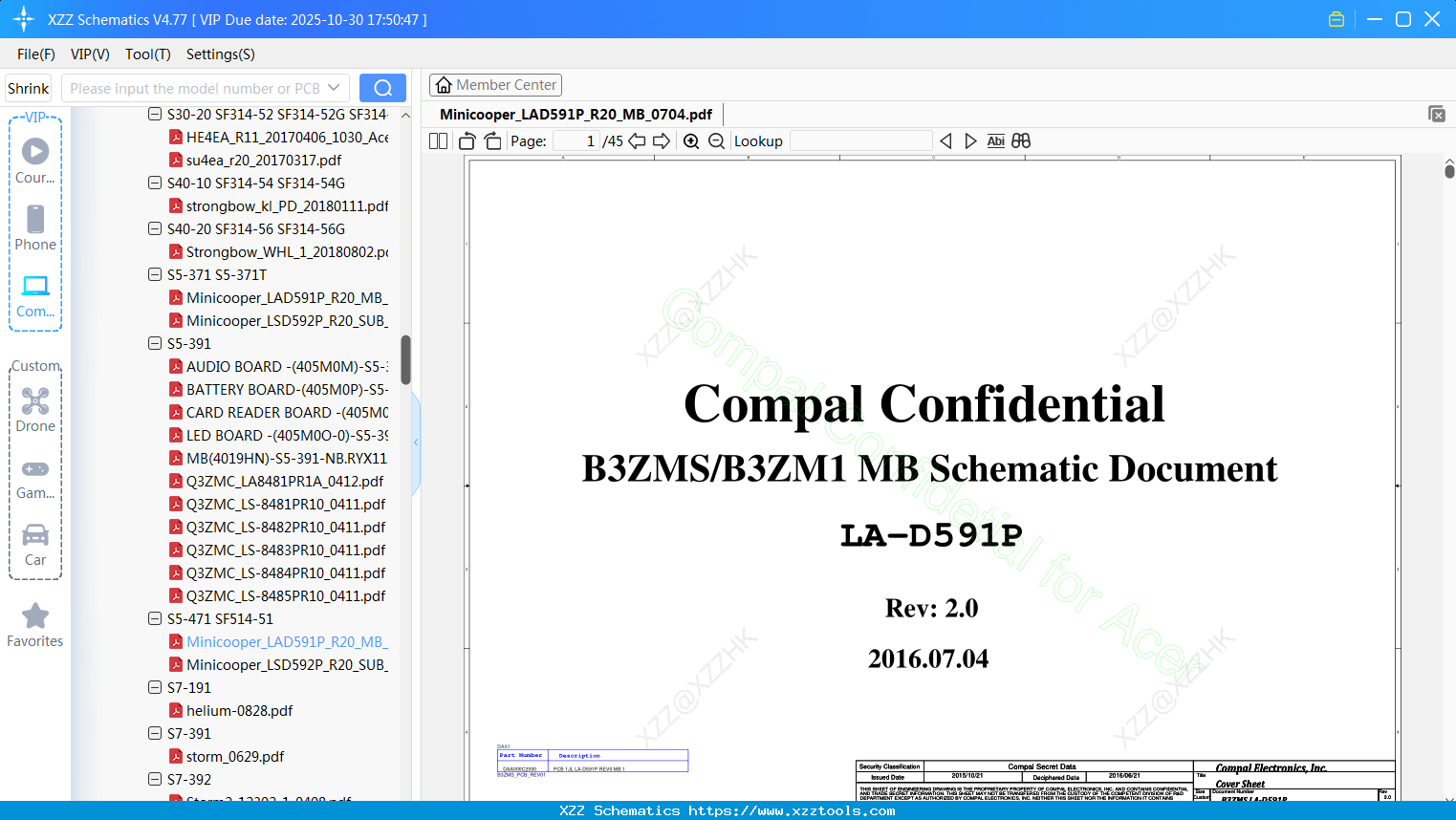Click the tree panel collapse handle
The height and width of the screenshot is (820, 1456).
416,442
